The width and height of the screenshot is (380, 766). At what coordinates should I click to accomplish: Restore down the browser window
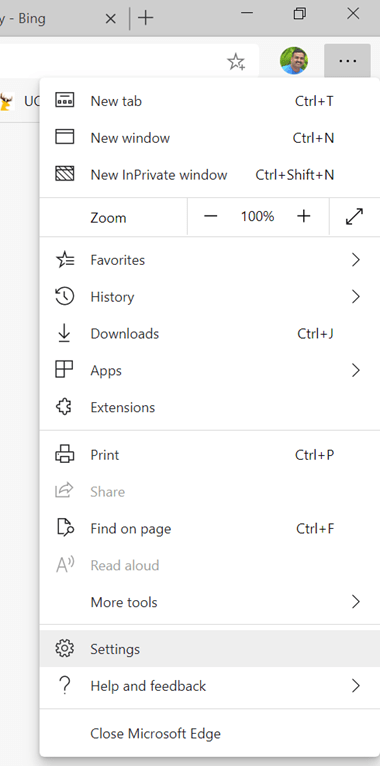(x=300, y=14)
